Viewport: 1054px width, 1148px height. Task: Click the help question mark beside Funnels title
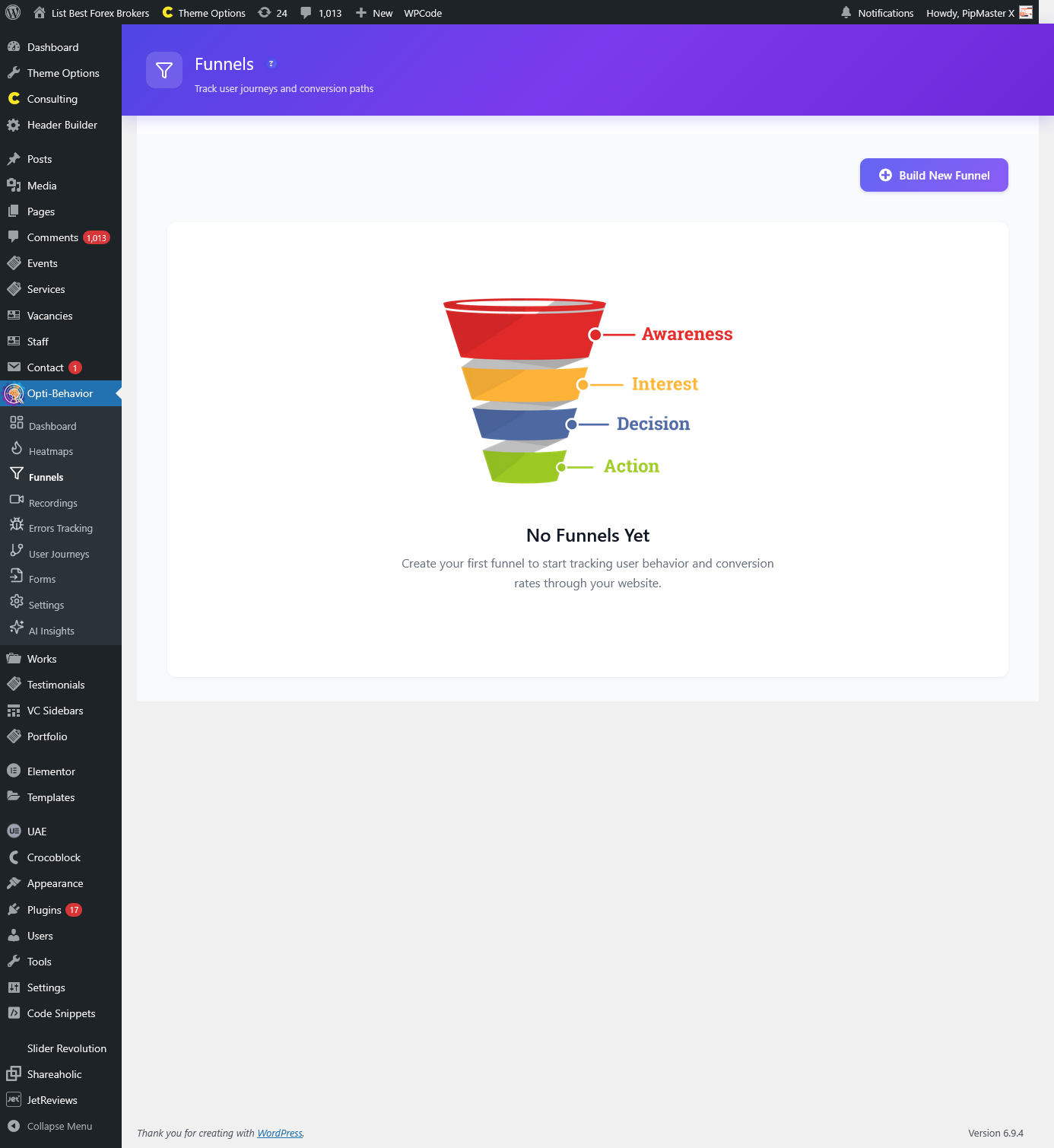pos(271,63)
